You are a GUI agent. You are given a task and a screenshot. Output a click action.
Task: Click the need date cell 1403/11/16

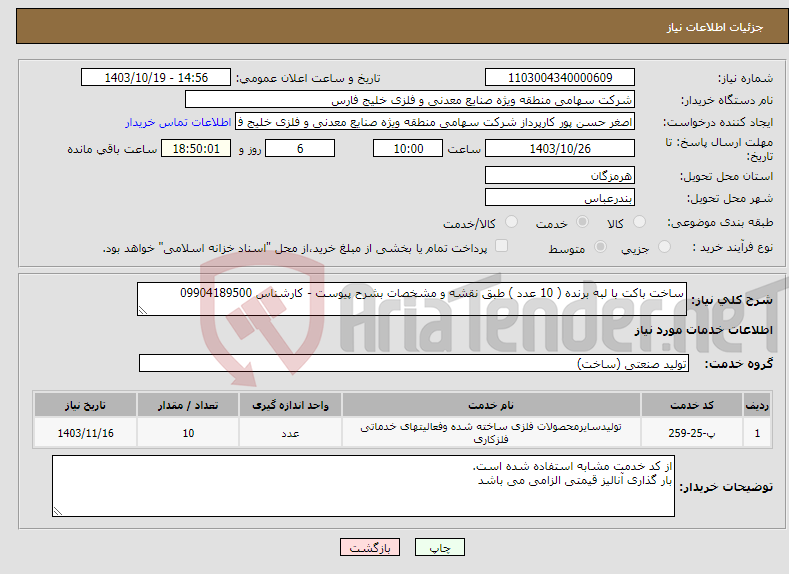86,433
